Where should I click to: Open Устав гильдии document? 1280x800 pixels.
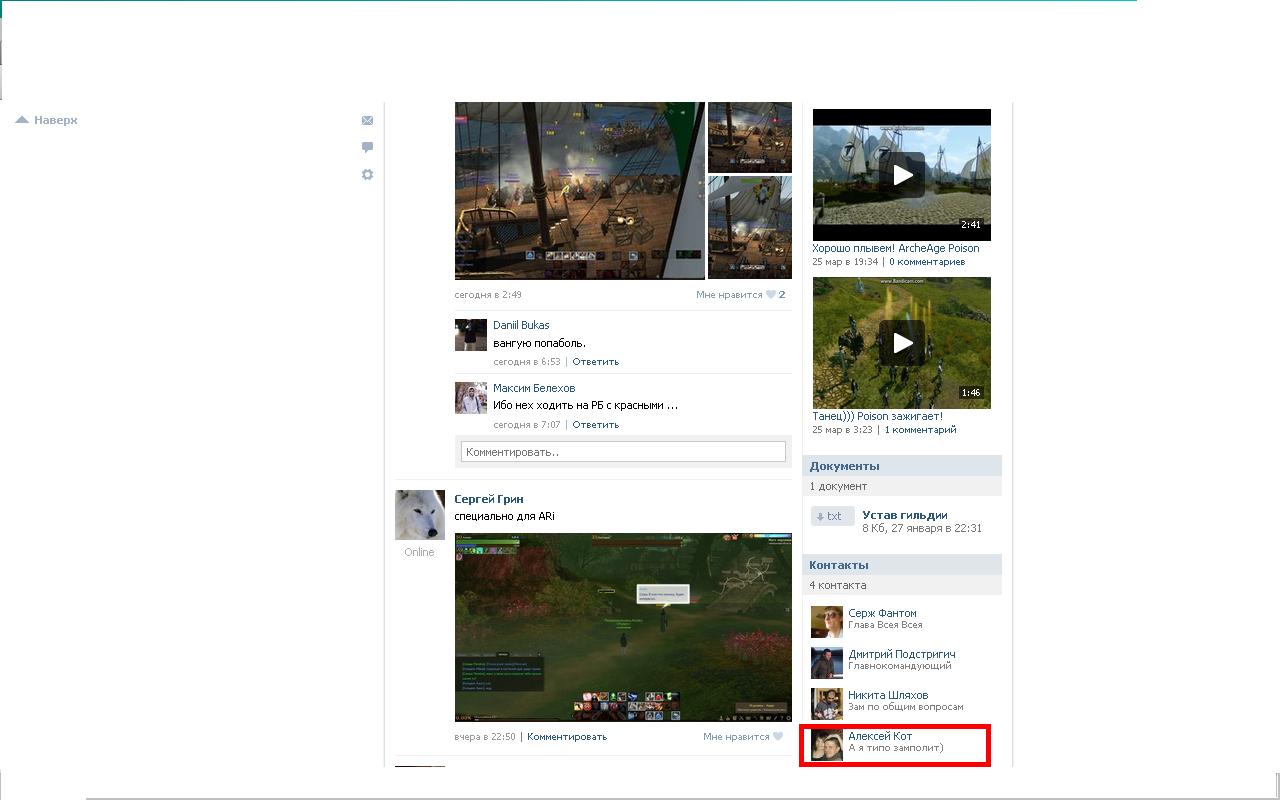coord(905,516)
